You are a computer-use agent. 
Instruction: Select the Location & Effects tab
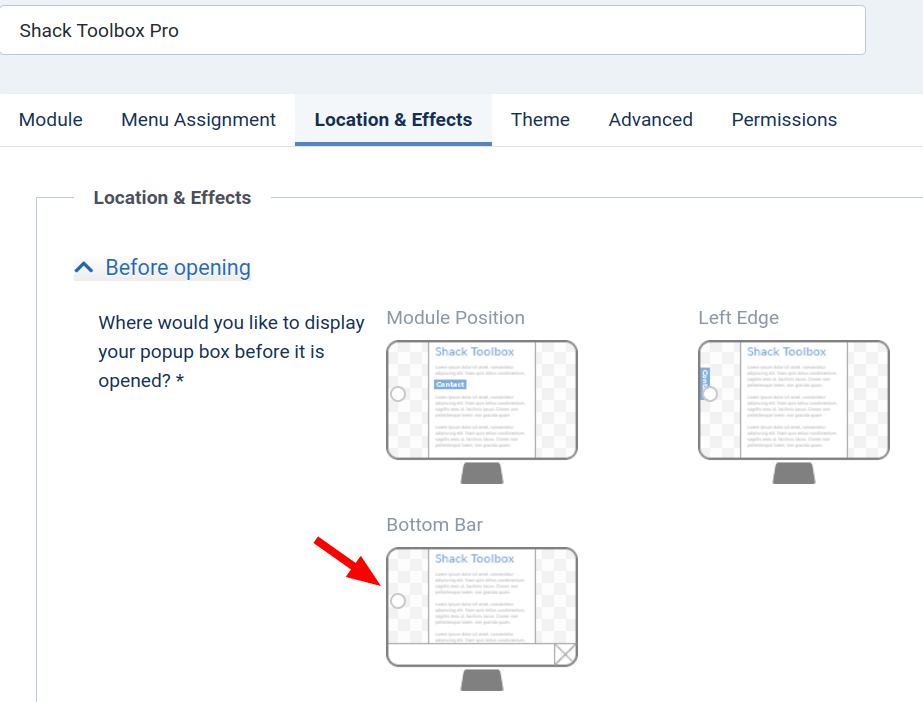(x=393, y=119)
